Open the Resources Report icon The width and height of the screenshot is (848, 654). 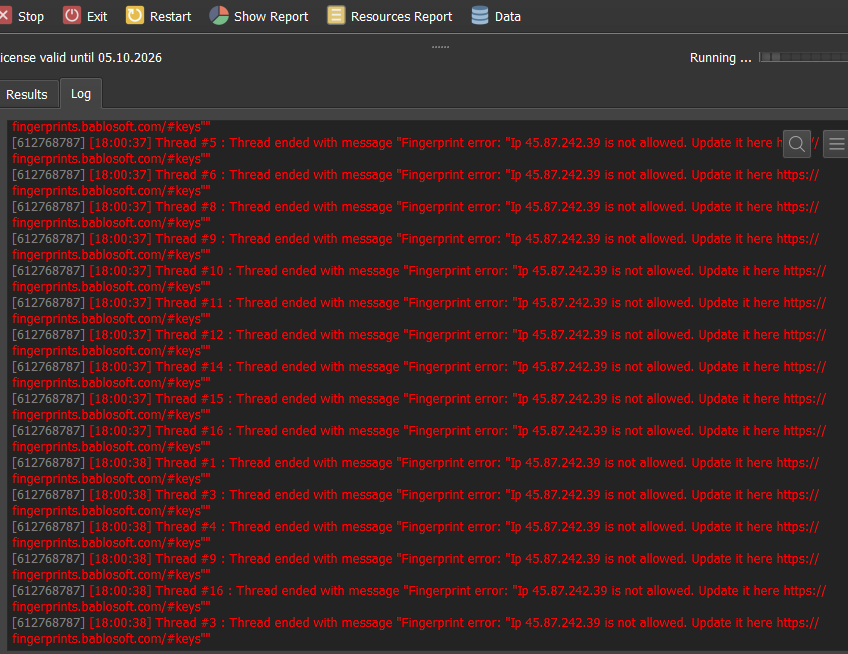tap(336, 16)
